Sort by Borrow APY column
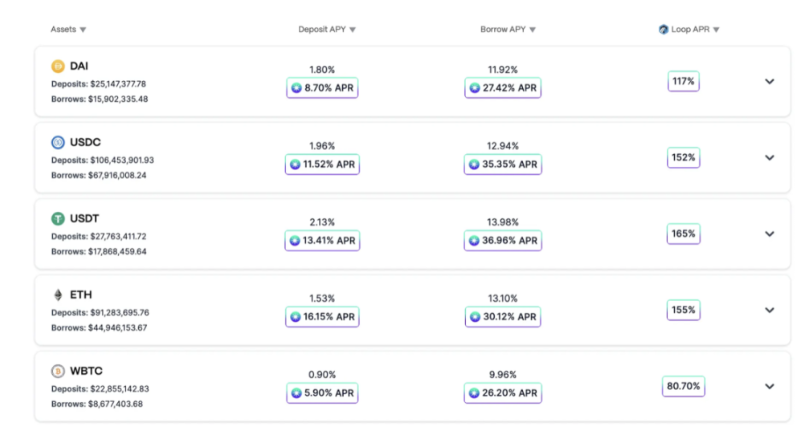Image resolution: width=805 pixels, height=431 pixels. pos(508,29)
